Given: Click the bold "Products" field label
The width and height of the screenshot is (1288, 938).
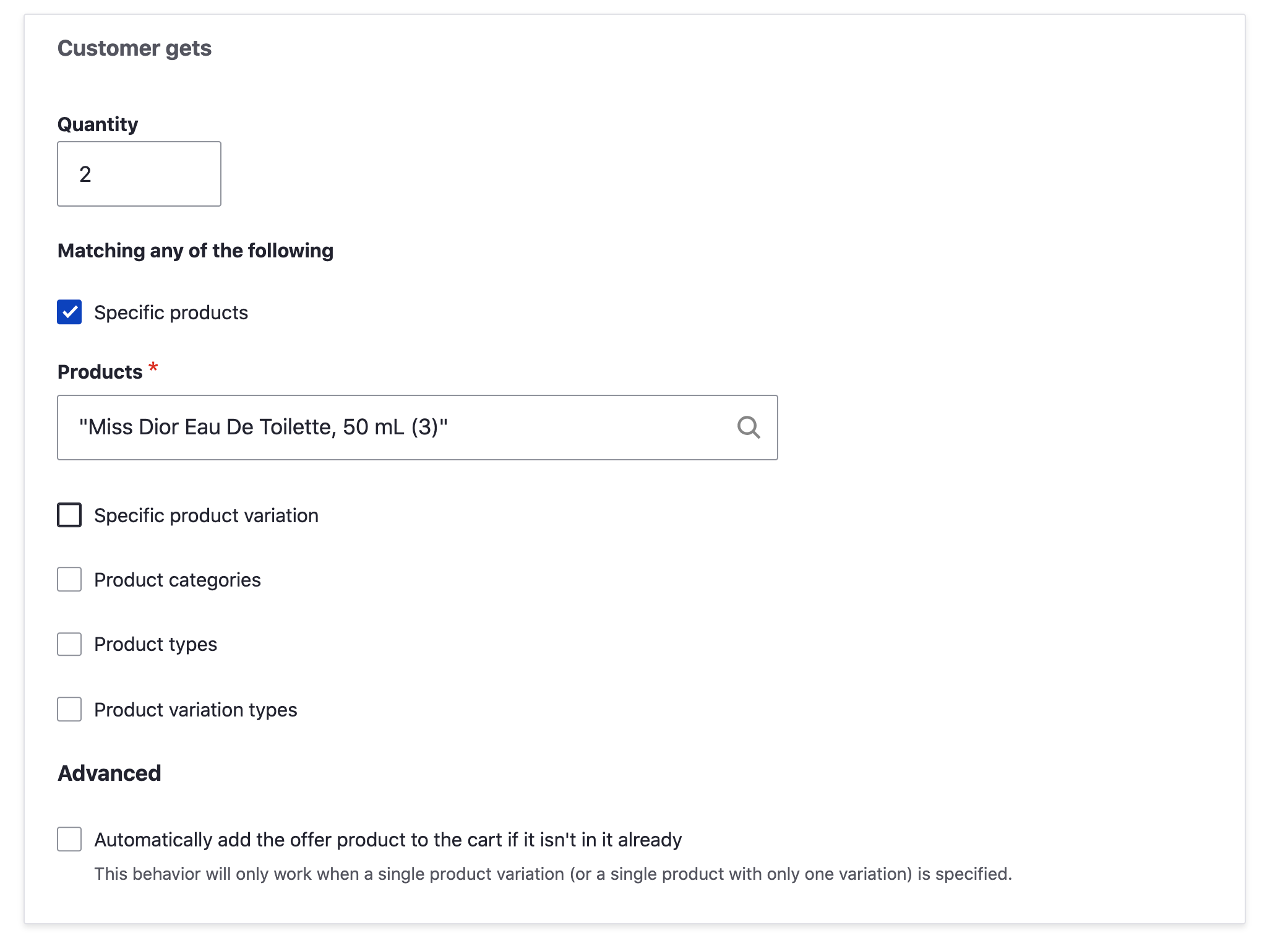Looking at the screenshot, I should [100, 372].
